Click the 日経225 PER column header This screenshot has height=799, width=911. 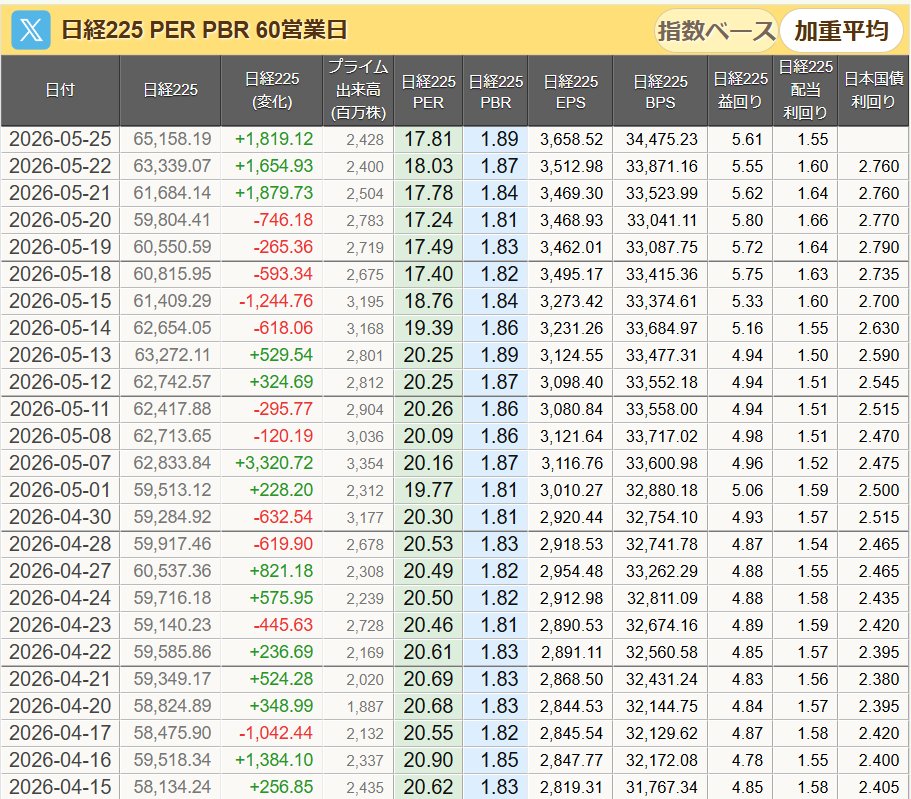428,90
